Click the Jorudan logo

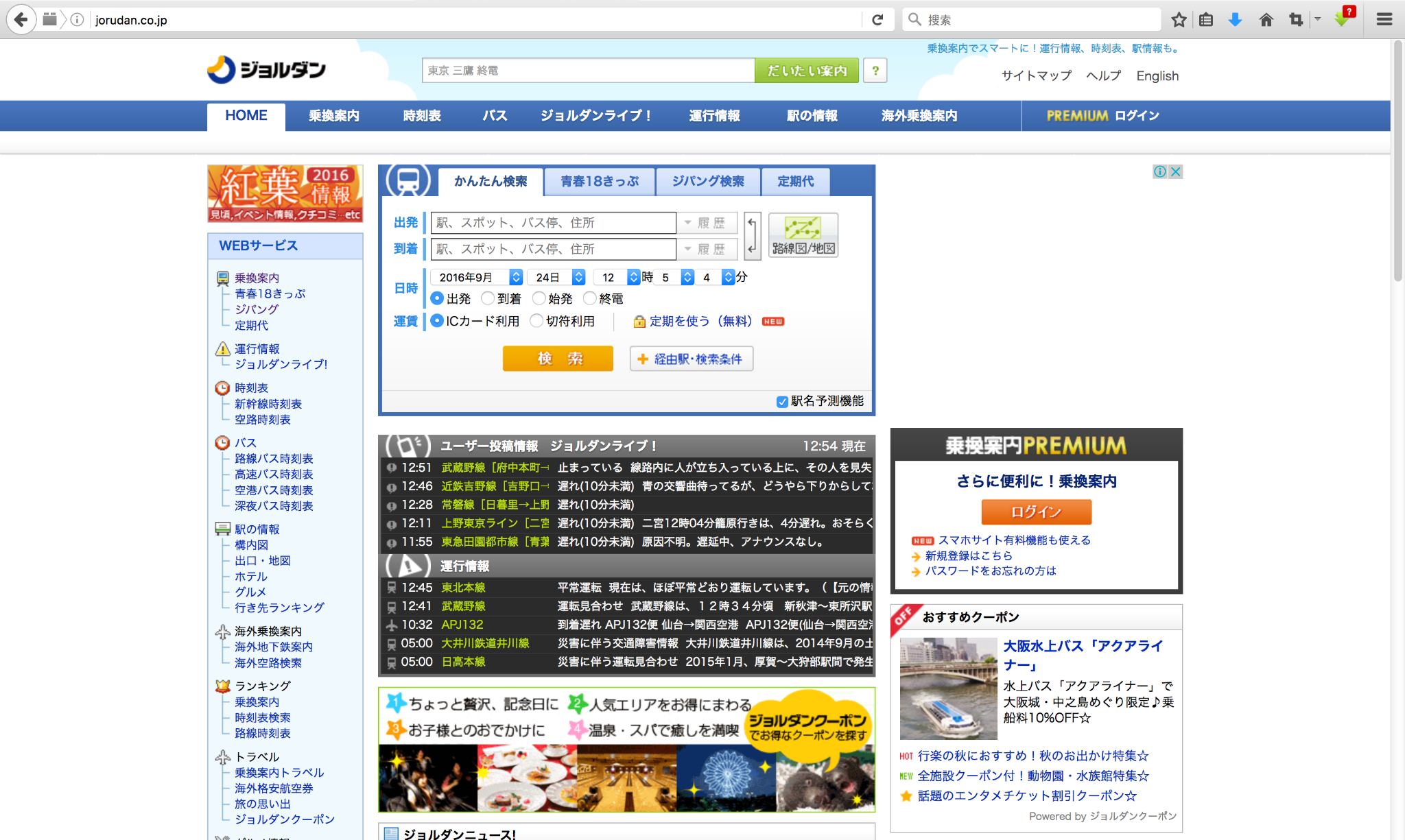coord(267,70)
